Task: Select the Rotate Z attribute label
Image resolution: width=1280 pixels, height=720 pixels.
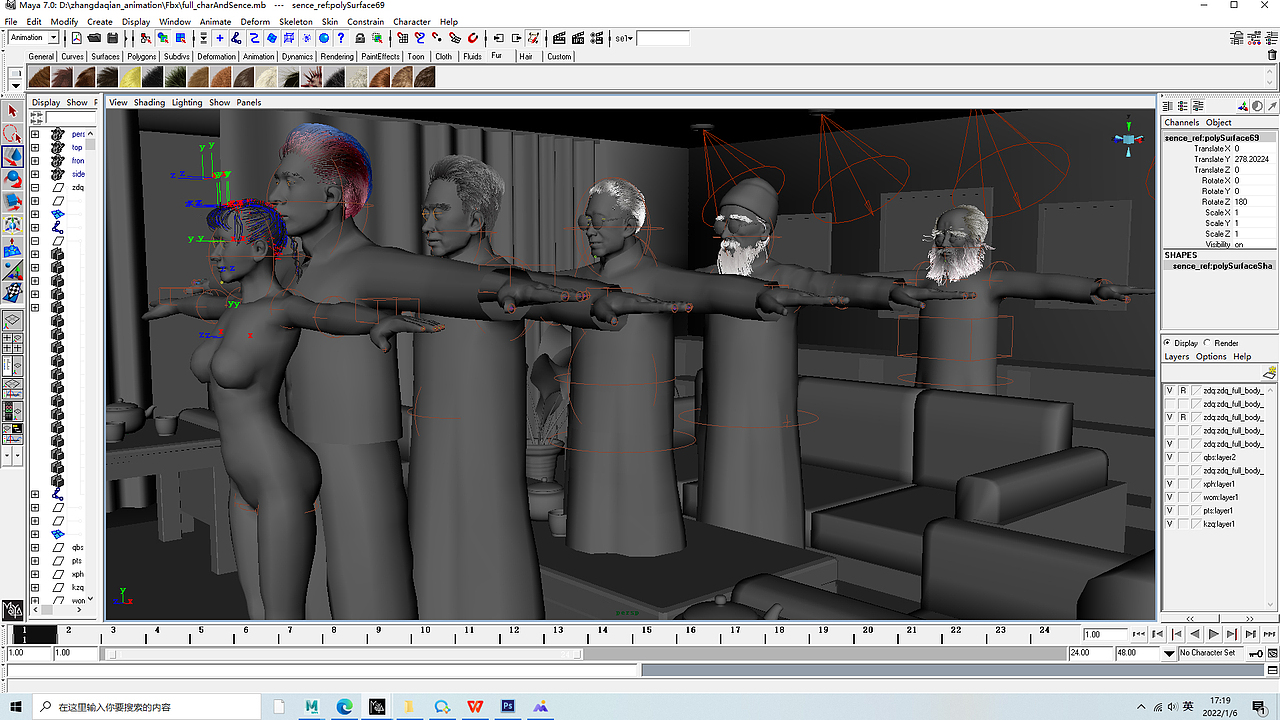Action: pyautogui.click(x=1217, y=202)
